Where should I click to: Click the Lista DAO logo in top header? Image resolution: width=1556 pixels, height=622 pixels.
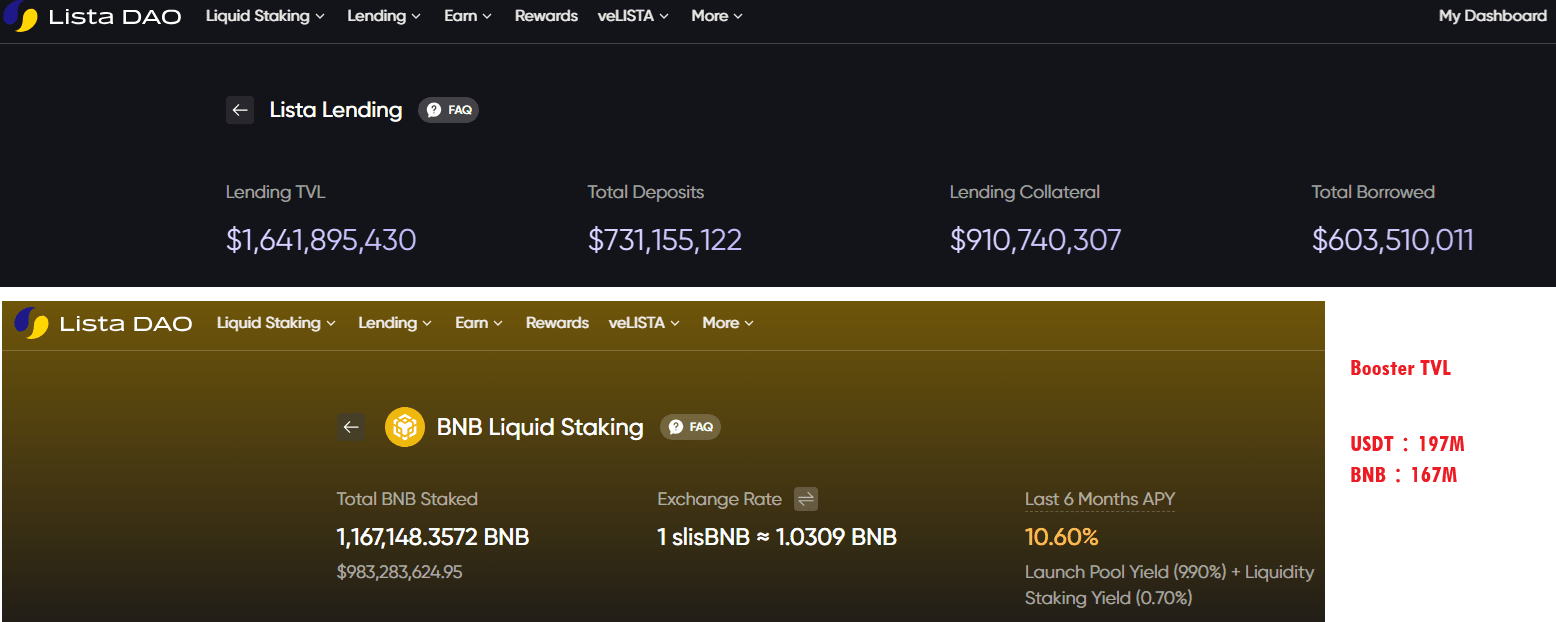tap(92, 17)
